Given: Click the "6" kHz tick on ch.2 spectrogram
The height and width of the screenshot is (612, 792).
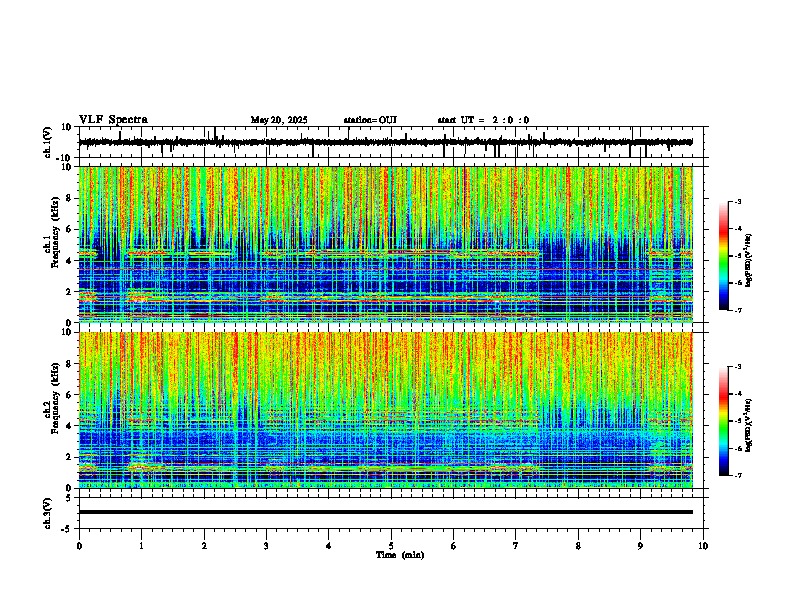Looking at the screenshot, I should click(70, 395).
